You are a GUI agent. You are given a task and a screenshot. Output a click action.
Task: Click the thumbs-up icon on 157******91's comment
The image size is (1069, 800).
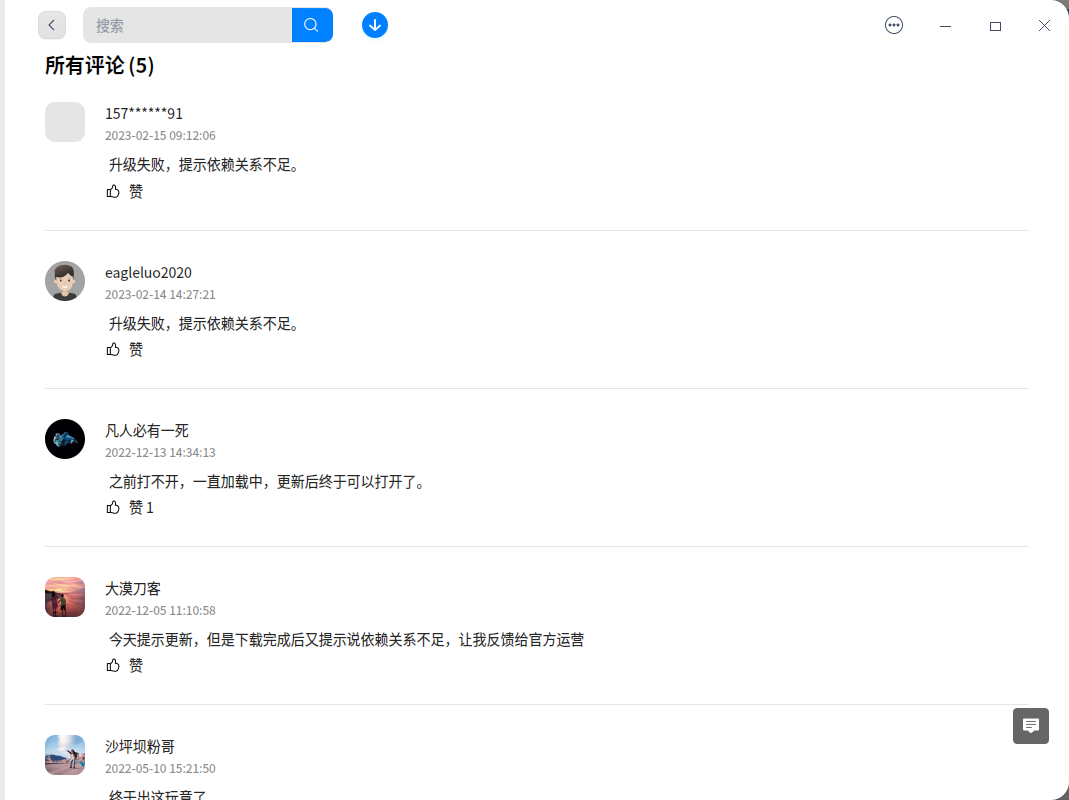pos(113,190)
